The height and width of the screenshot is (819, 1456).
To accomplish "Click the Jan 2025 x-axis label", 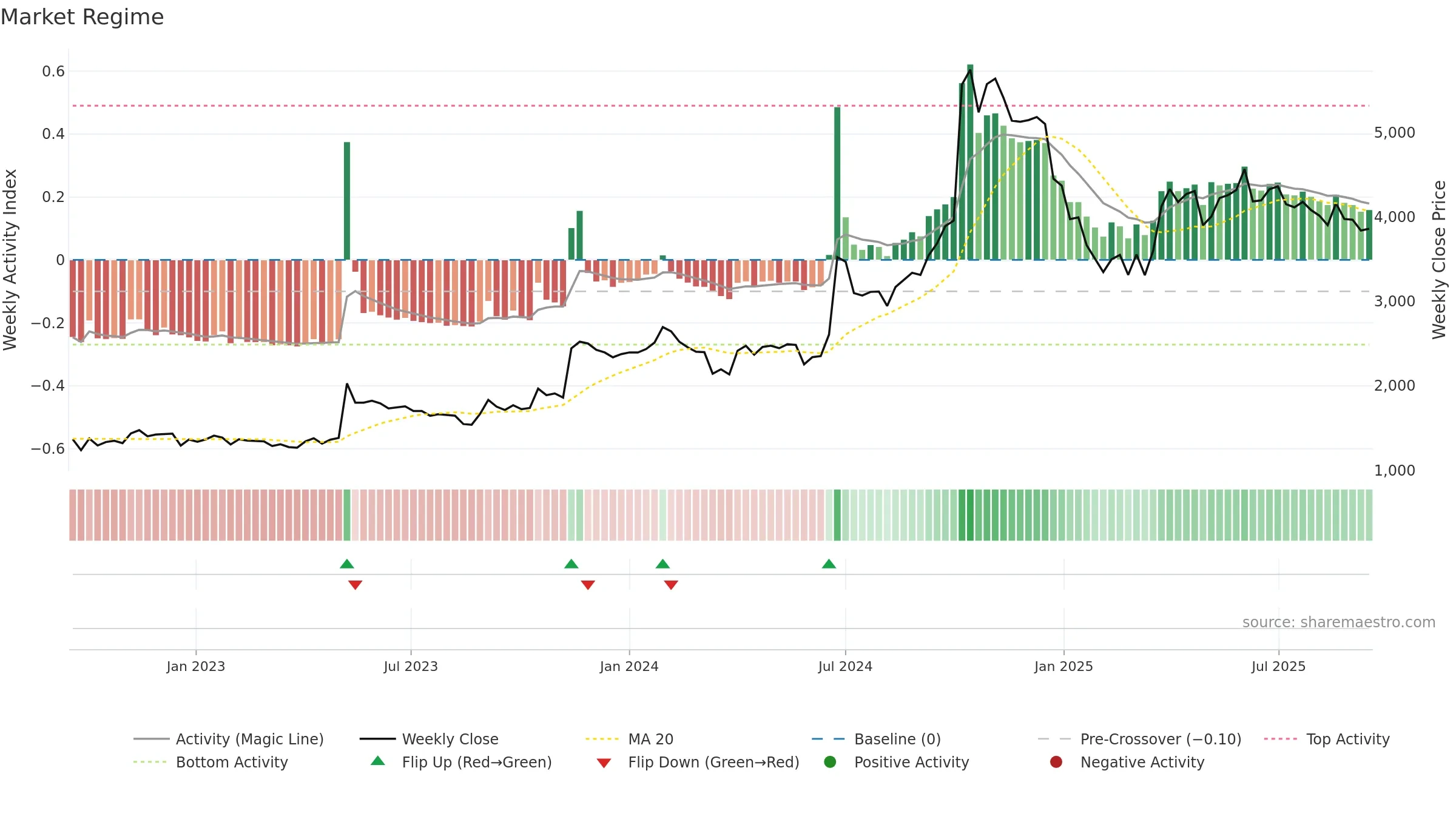I will click(x=1063, y=666).
